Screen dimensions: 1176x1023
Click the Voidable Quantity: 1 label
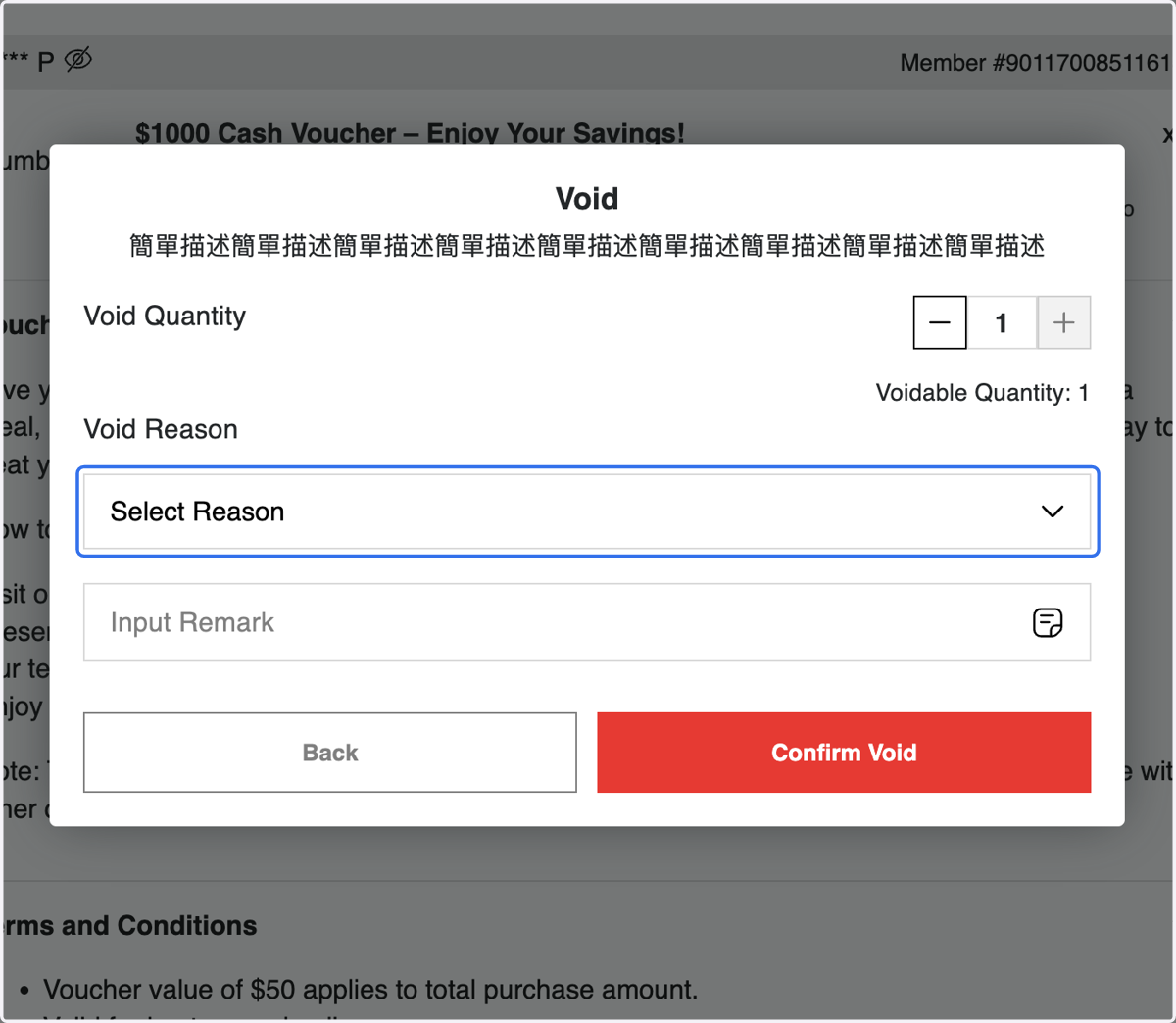pos(982,393)
